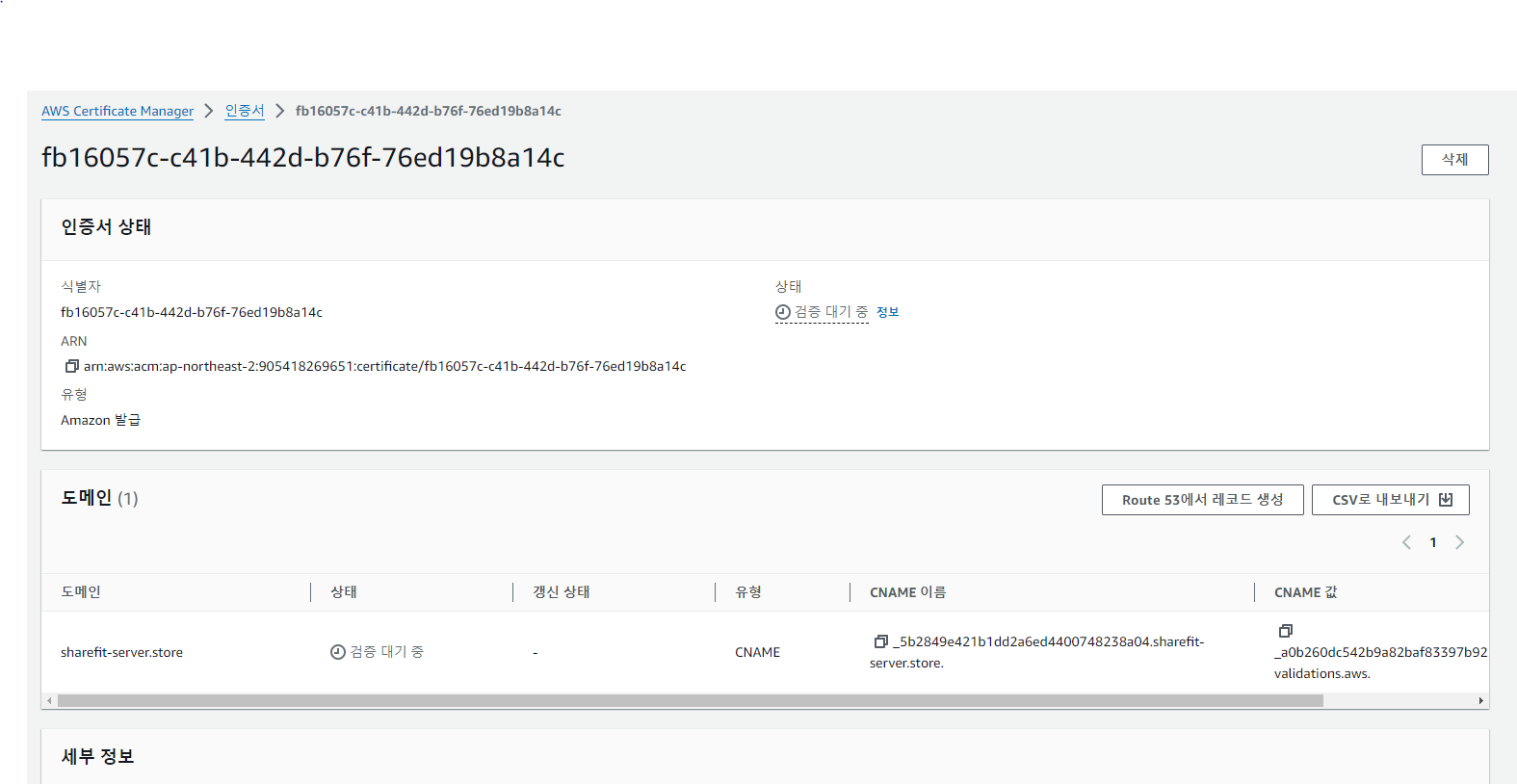Click the right arrow of horizontal scrollbar

[1480, 701]
